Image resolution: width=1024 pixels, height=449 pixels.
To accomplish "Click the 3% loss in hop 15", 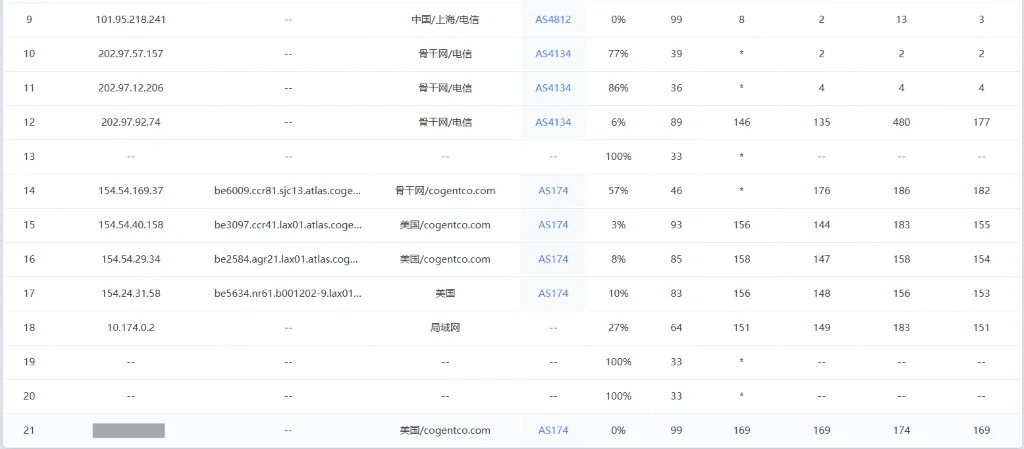I will coord(618,224).
